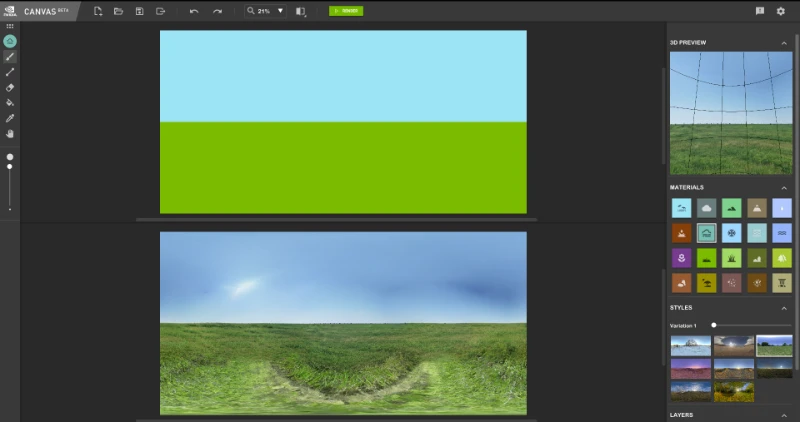
Task: Pick the tan mountain material
Action: point(757,208)
